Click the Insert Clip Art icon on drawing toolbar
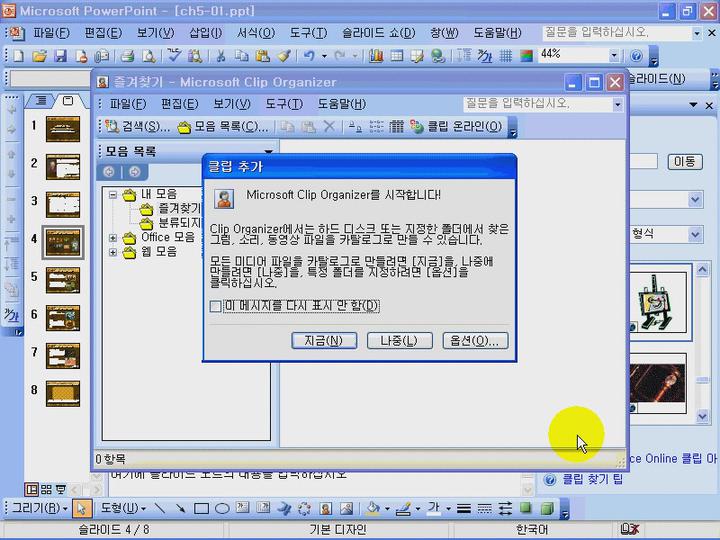 pyautogui.click(x=326, y=508)
